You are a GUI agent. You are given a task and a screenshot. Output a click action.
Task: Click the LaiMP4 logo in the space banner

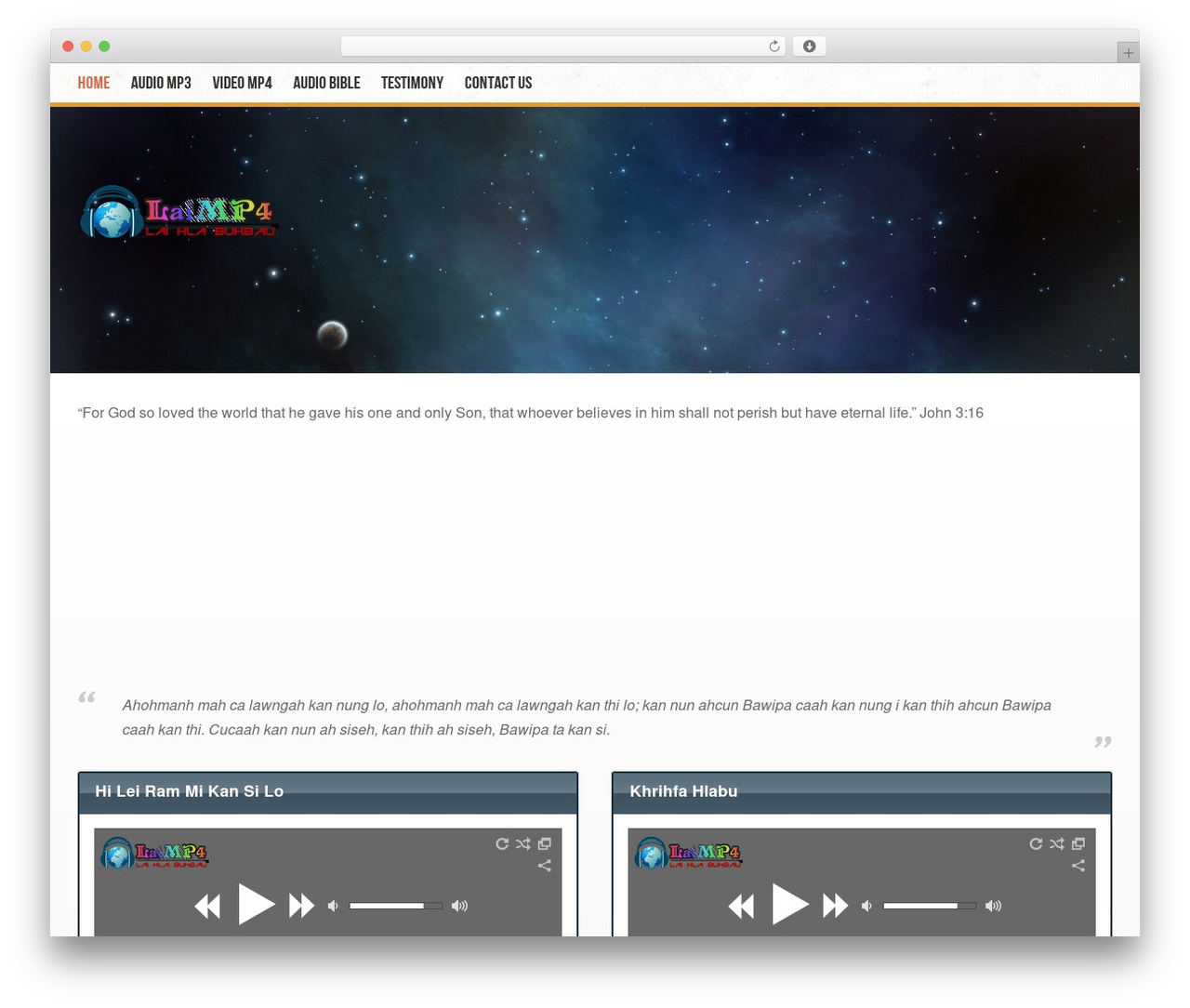point(178,212)
